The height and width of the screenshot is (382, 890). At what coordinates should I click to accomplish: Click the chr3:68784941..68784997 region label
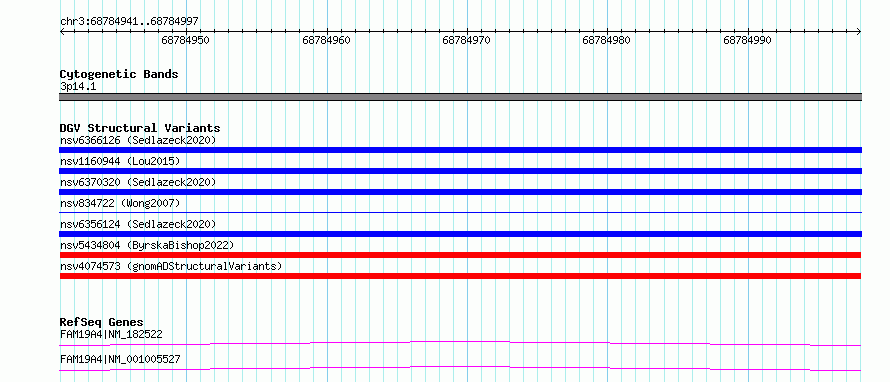pyautogui.click(x=129, y=22)
